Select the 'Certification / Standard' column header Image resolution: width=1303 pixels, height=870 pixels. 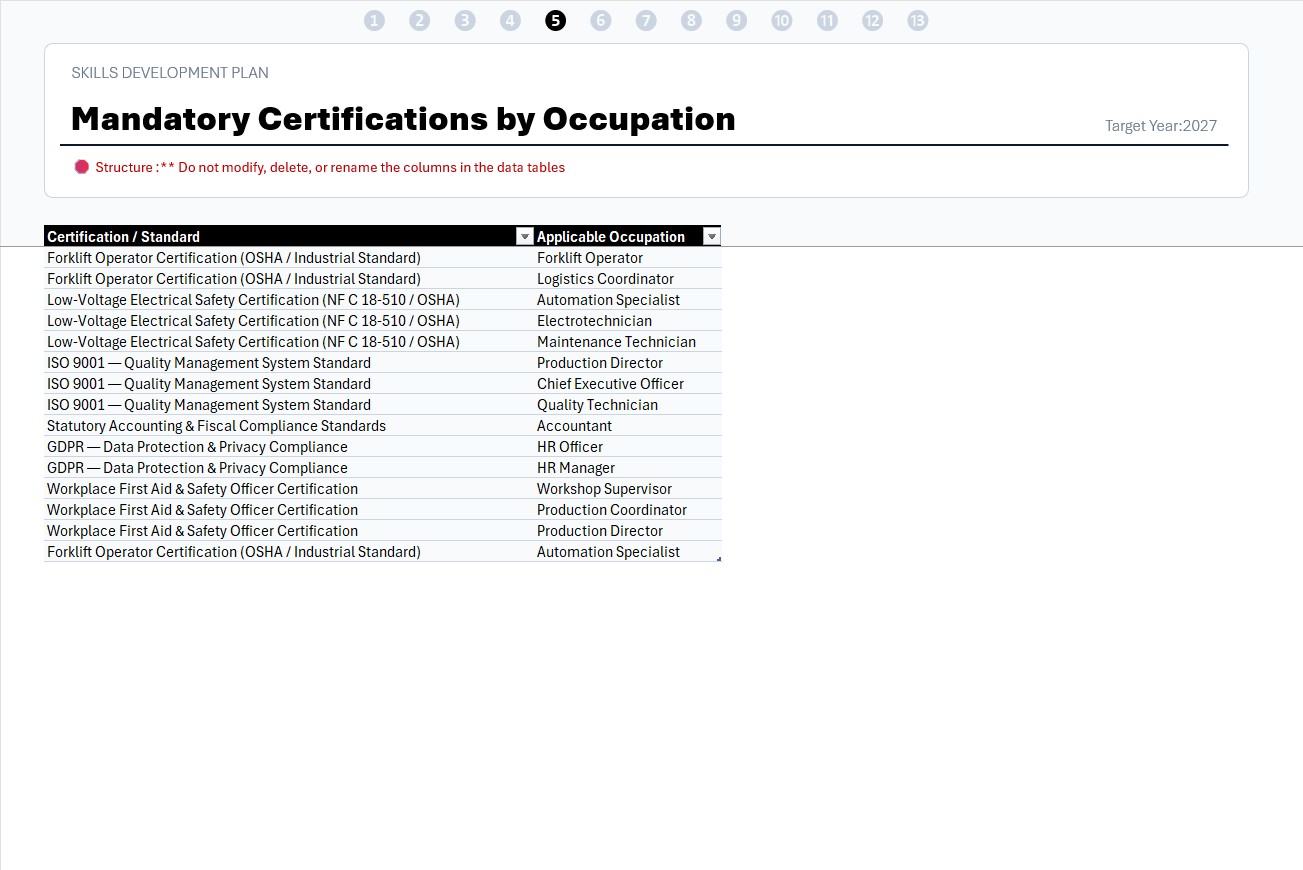click(289, 237)
